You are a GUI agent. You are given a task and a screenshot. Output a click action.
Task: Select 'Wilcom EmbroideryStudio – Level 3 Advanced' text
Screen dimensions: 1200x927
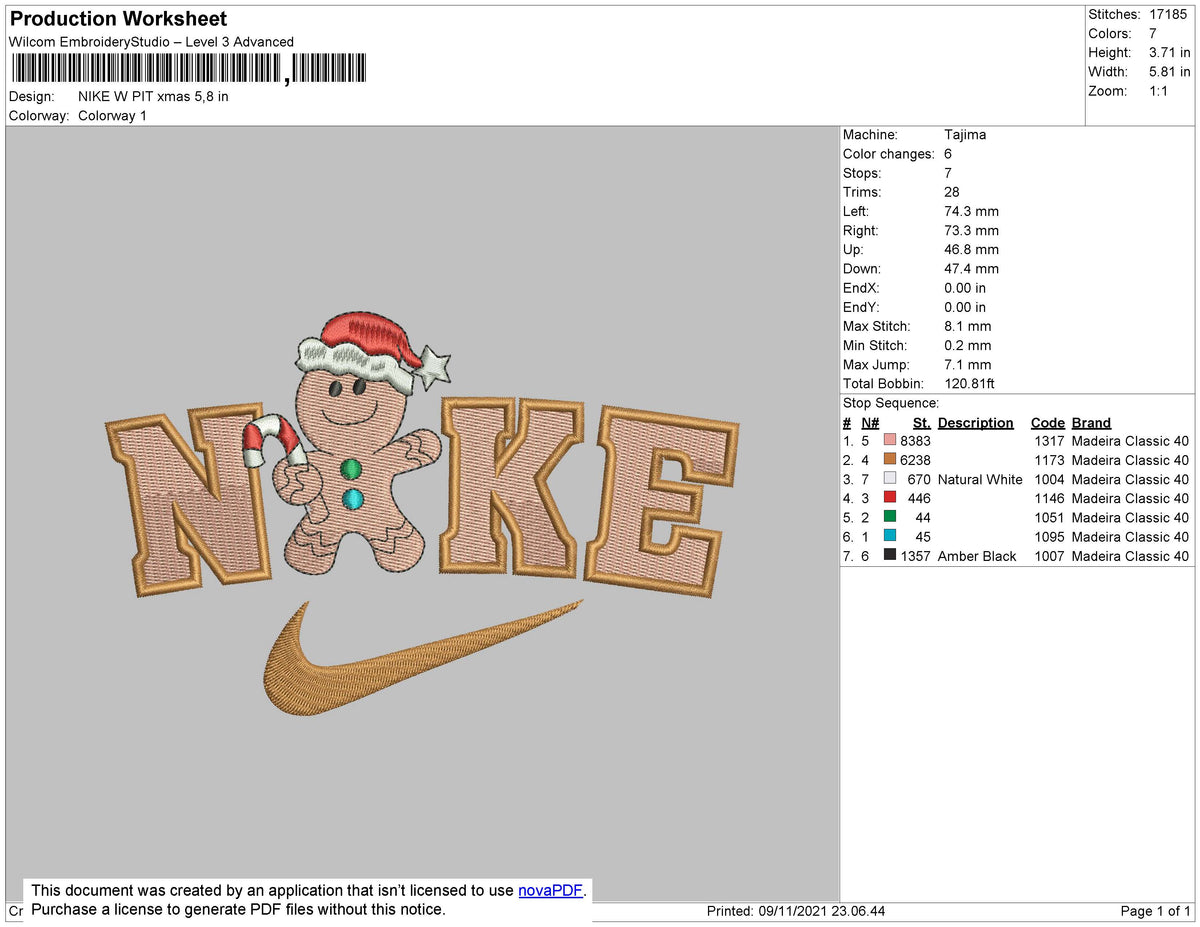[x=151, y=42]
